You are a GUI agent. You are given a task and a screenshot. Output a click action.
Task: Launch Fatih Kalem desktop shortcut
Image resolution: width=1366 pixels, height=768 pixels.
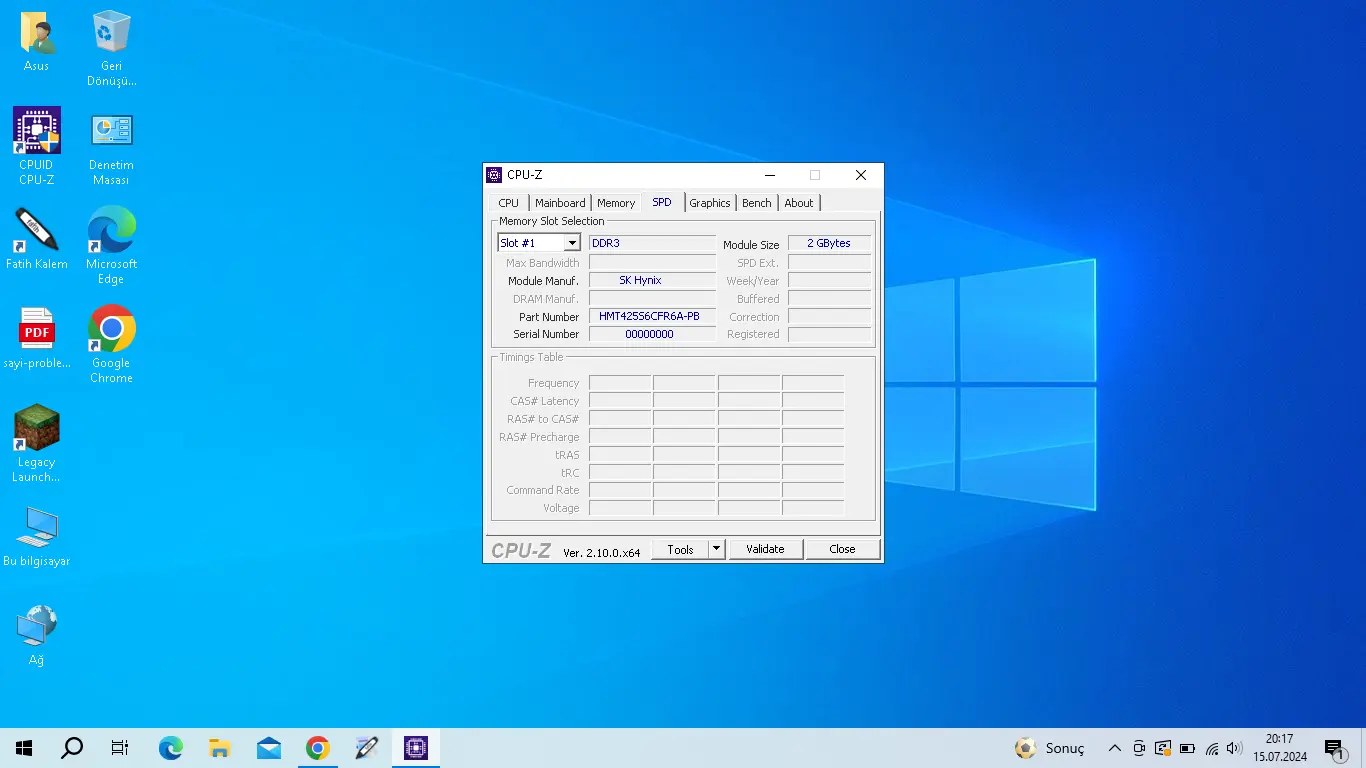point(37,238)
